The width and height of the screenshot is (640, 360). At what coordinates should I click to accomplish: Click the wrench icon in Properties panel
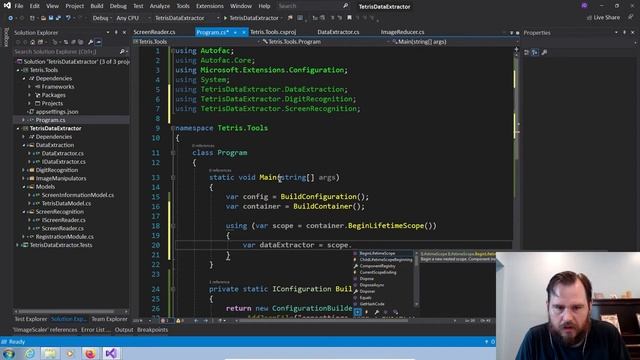(544, 52)
